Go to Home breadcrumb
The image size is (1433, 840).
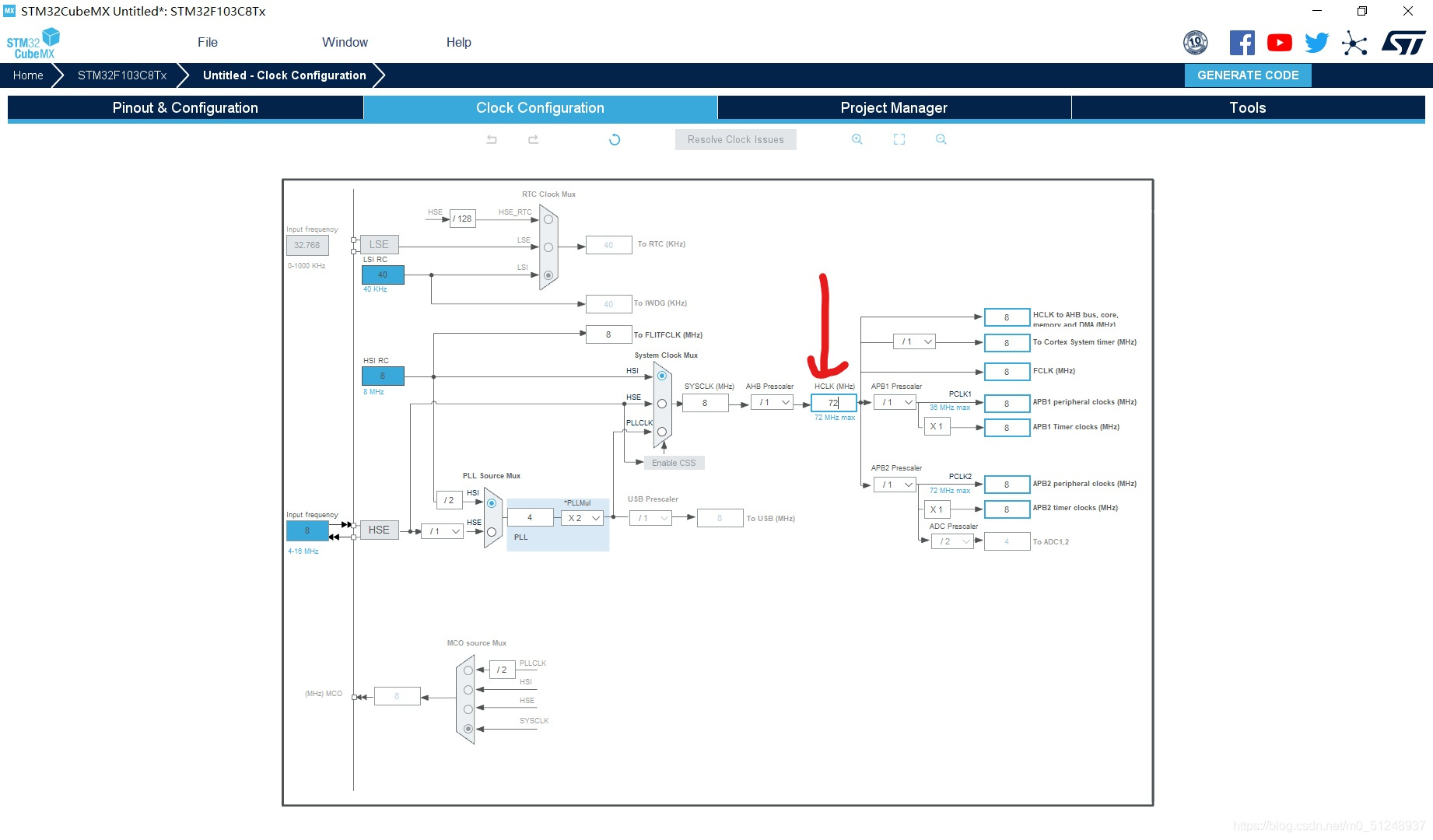click(x=28, y=75)
